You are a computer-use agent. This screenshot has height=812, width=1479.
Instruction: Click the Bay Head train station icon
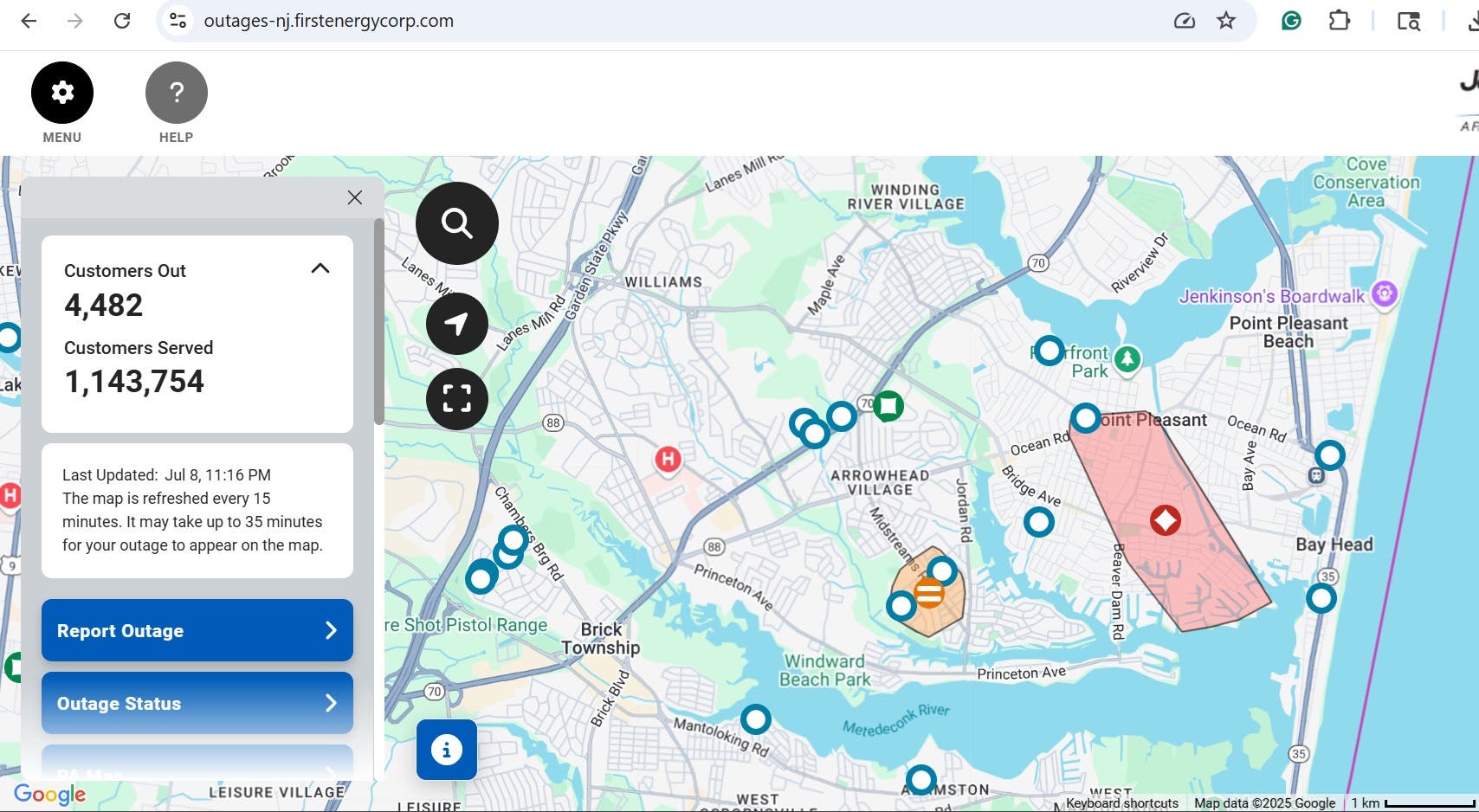(x=1316, y=475)
